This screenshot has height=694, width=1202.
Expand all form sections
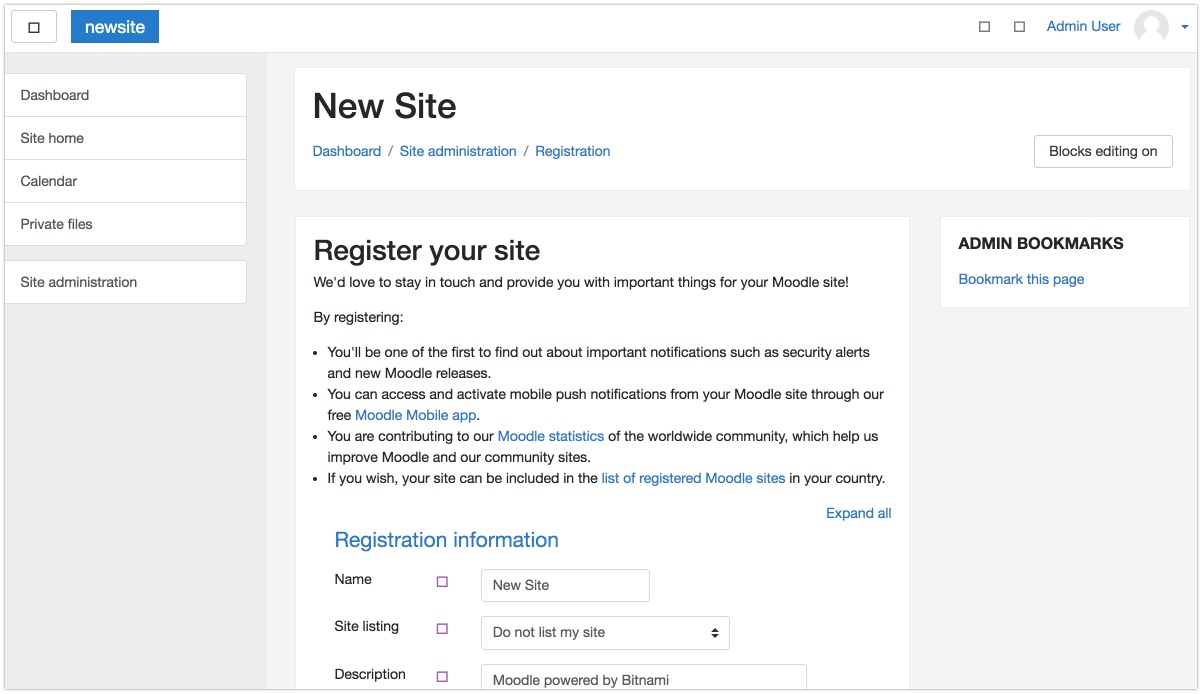(x=858, y=513)
